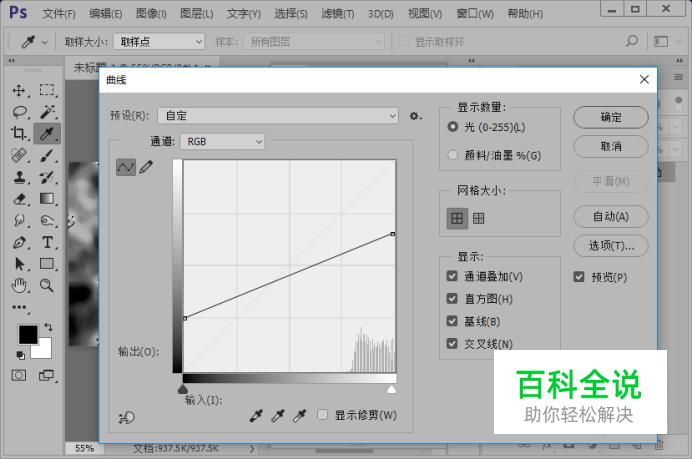This screenshot has height=459, width=692.
Task: Click the white point eyedropper
Action: click(x=299, y=415)
